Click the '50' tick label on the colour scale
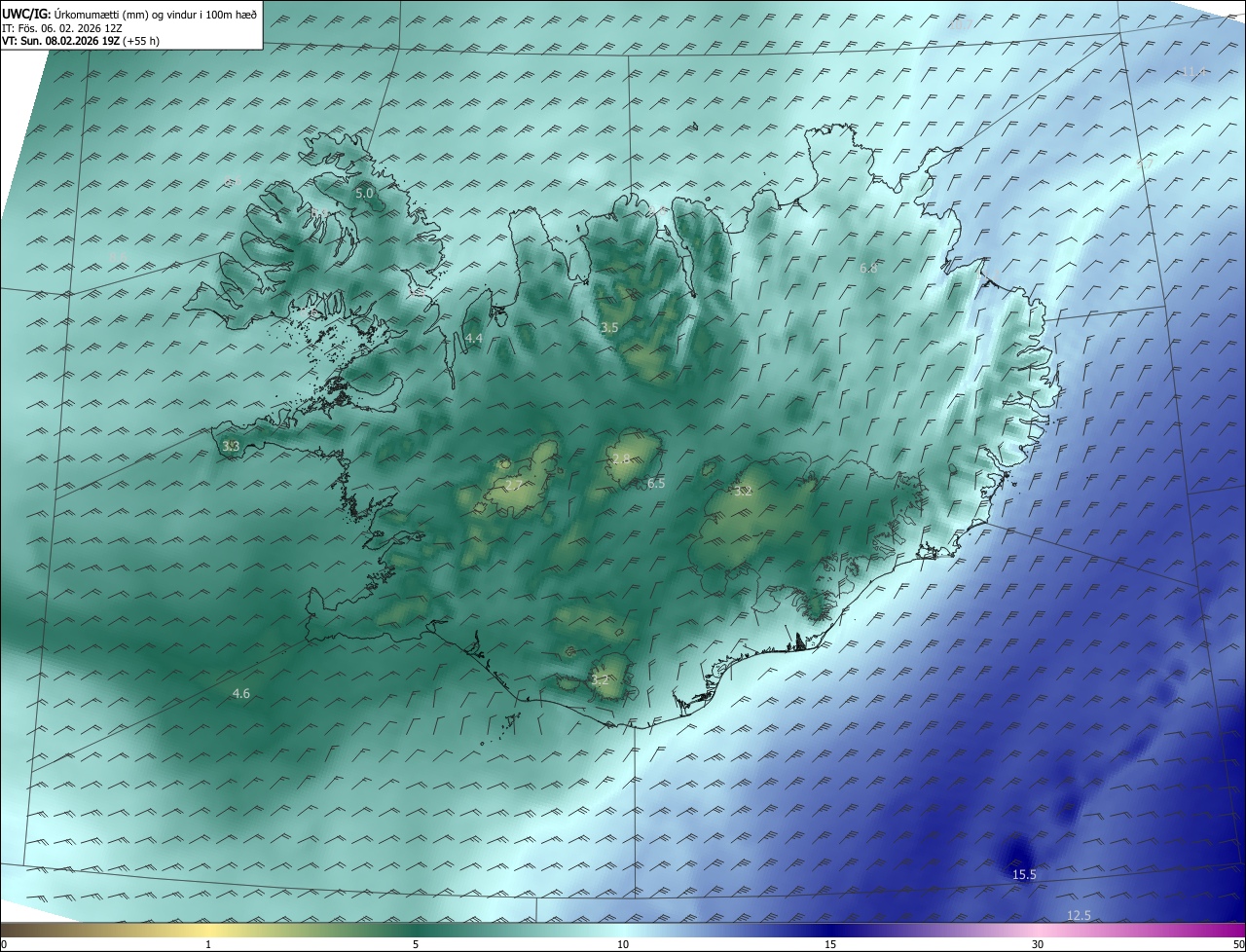This screenshot has width=1246, height=952. pos(1238,944)
